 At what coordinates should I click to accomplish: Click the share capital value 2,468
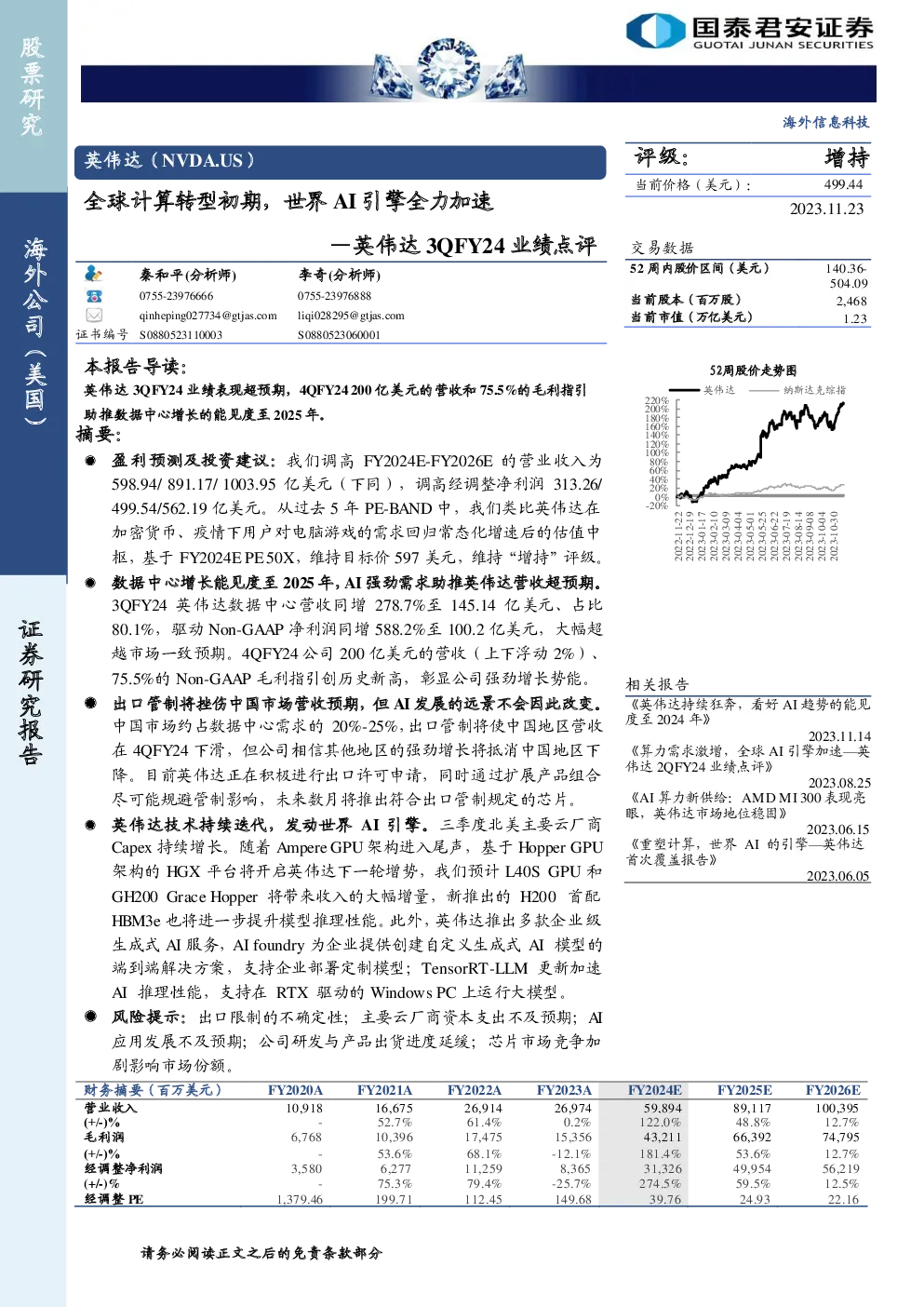click(851, 302)
